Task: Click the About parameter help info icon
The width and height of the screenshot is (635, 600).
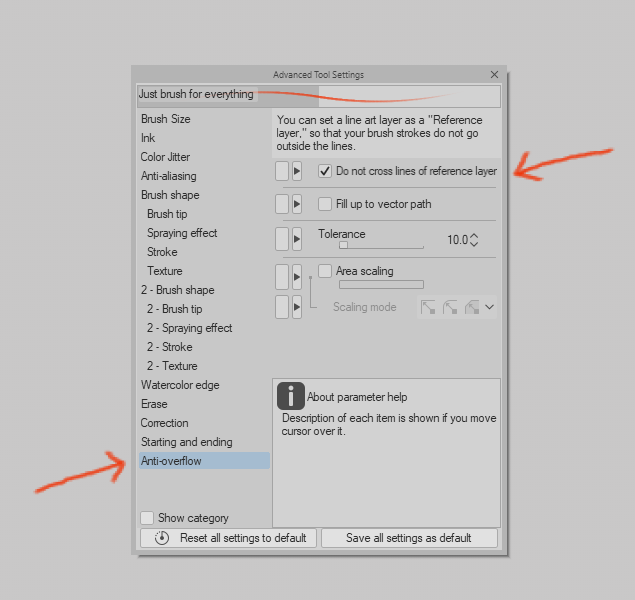Action: [x=291, y=396]
